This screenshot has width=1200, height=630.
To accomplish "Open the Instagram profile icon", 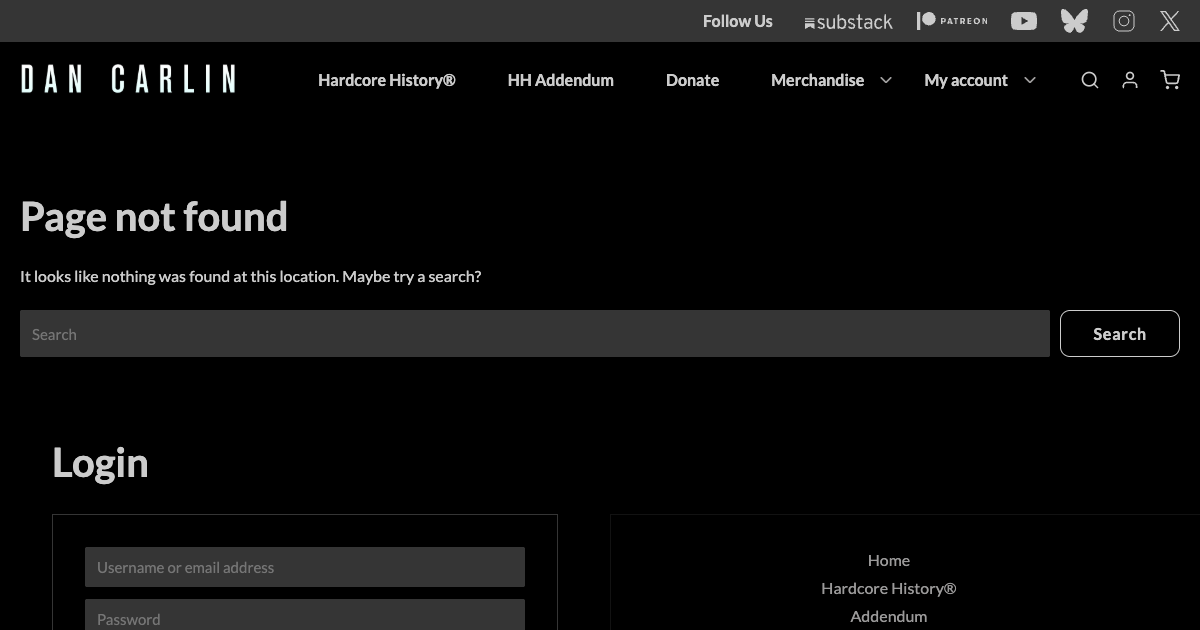I will [1124, 21].
